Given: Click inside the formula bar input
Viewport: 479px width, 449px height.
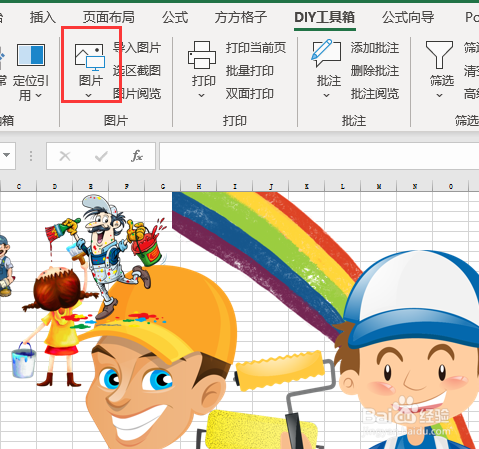Looking at the screenshot, I should [319, 156].
